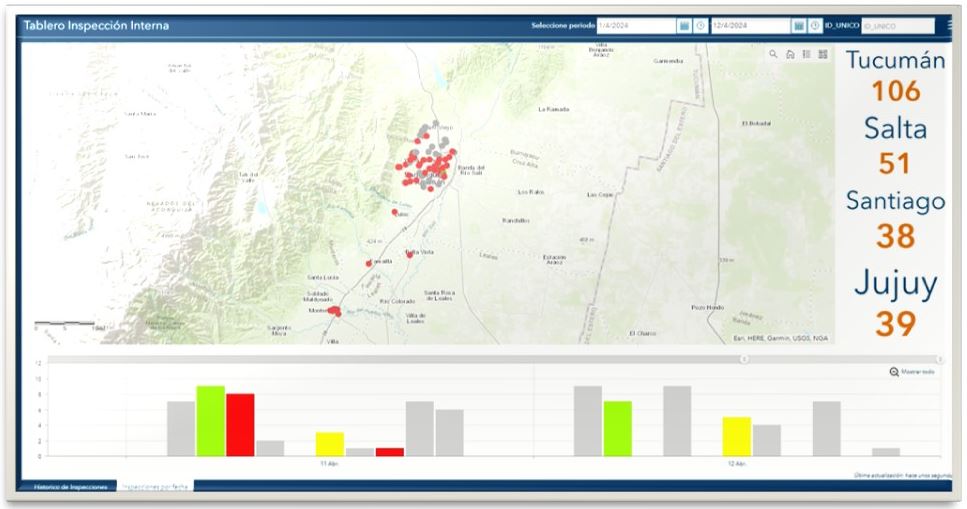Click the tallest green bar on 11 Abr
This screenshot has width=967, height=509.
tap(210, 420)
